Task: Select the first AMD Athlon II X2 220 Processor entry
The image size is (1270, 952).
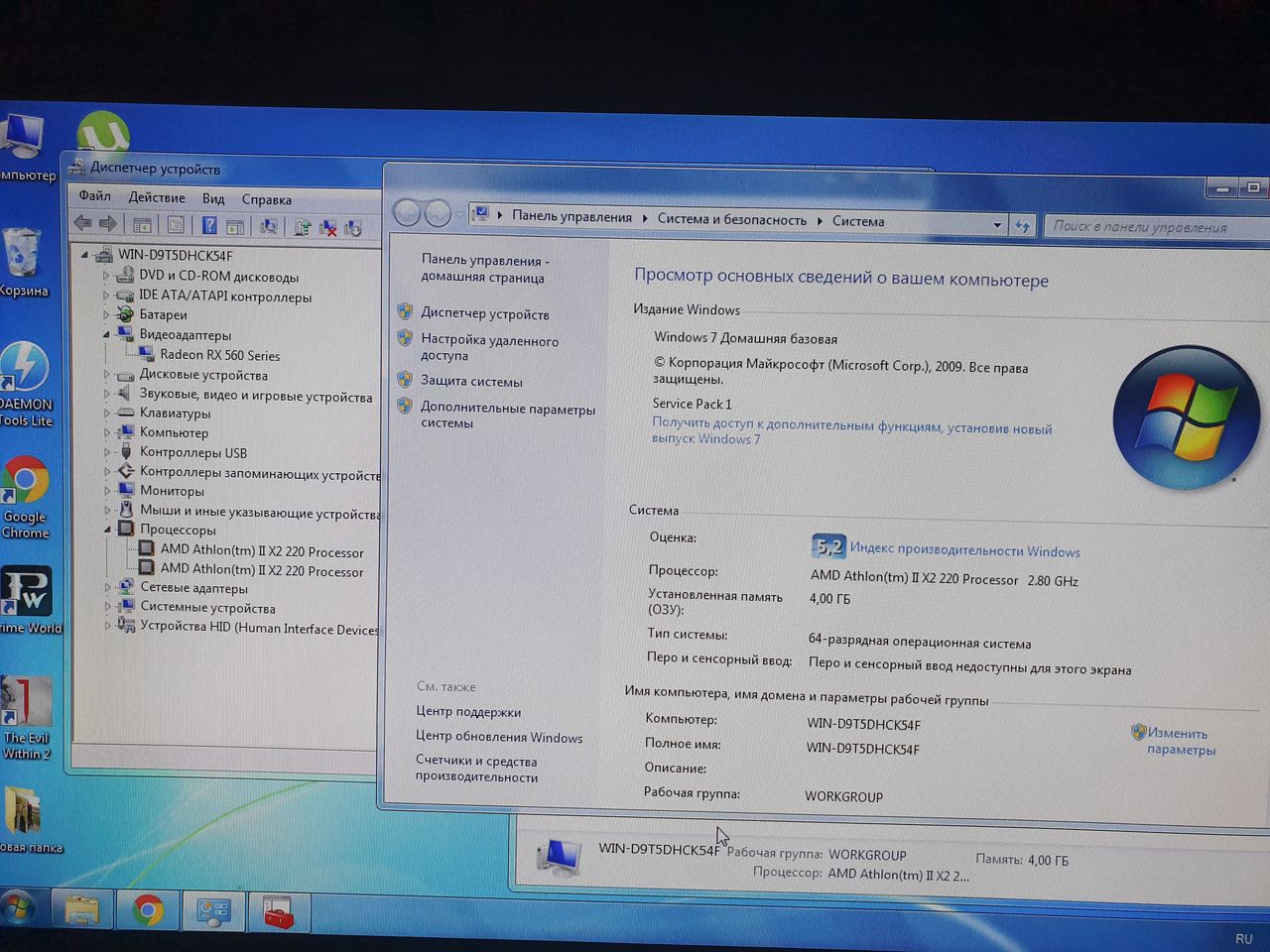Action: (262, 551)
